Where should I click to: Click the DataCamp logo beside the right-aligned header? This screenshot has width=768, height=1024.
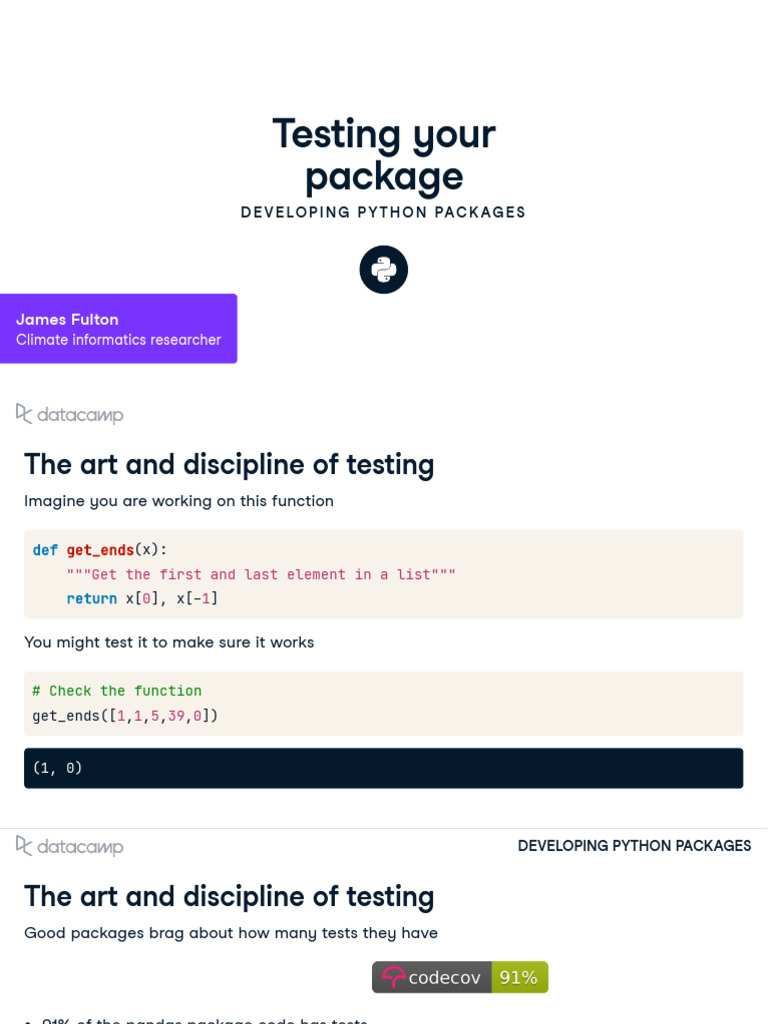[x=70, y=846]
